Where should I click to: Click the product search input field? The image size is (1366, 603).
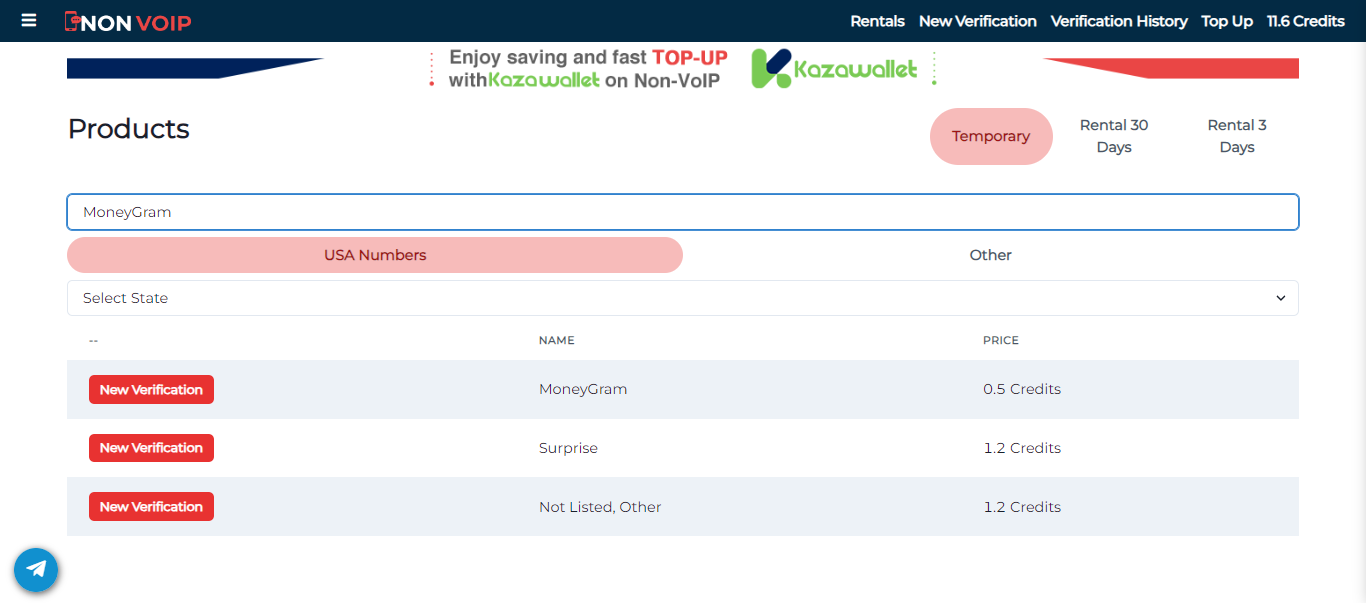point(683,211)
